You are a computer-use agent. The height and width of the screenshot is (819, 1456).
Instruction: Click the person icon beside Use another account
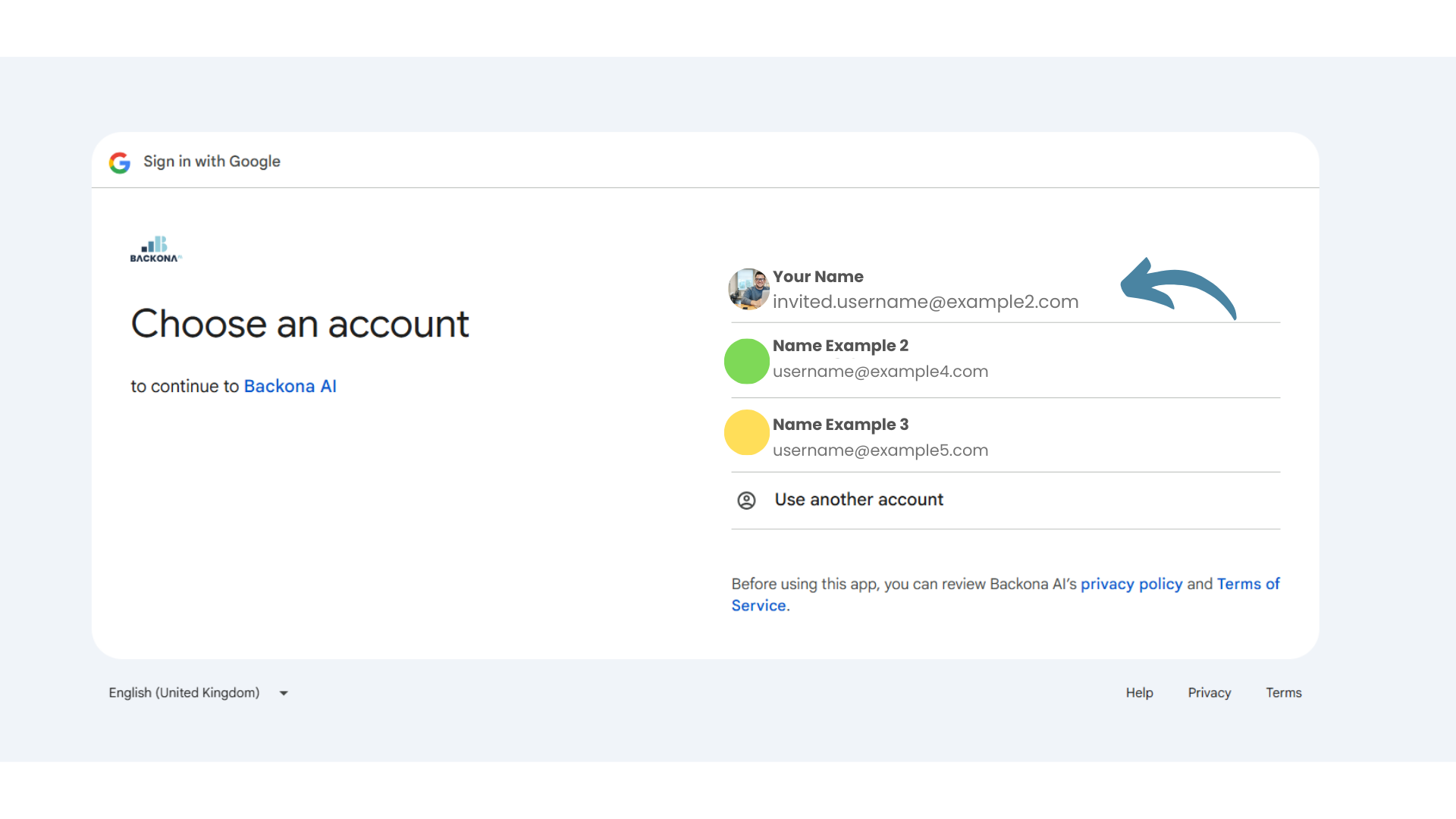tap(746, 500)
